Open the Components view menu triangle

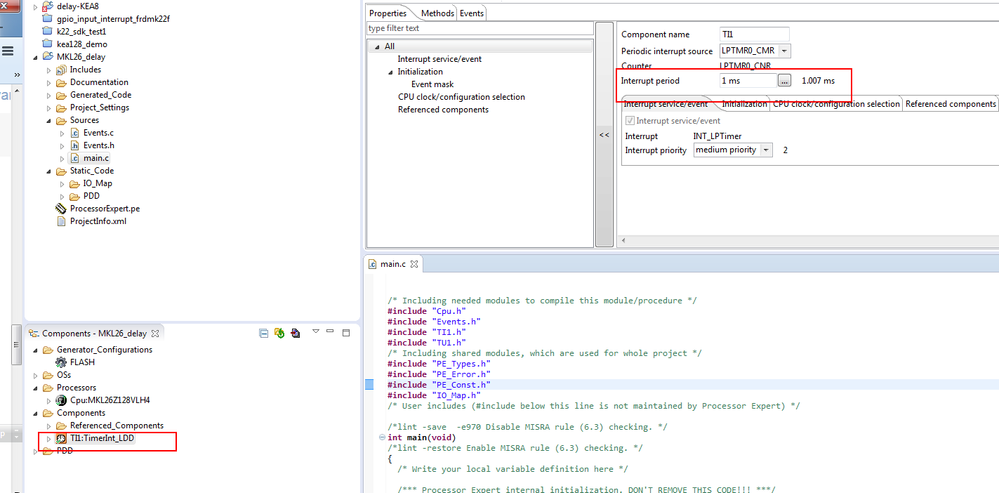tap(315, 332)
